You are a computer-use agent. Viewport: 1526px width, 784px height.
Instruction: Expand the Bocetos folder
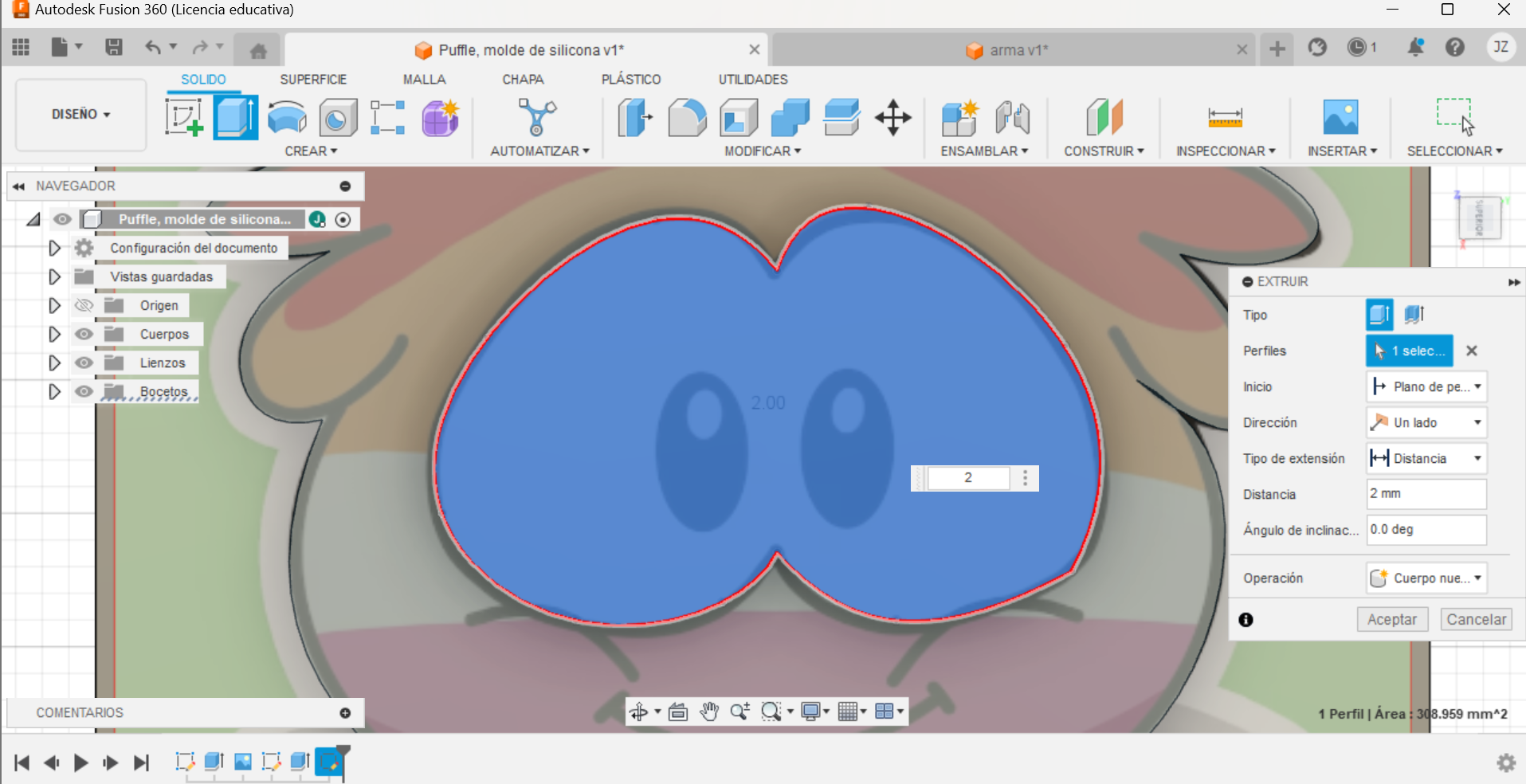tap(54, 391)
